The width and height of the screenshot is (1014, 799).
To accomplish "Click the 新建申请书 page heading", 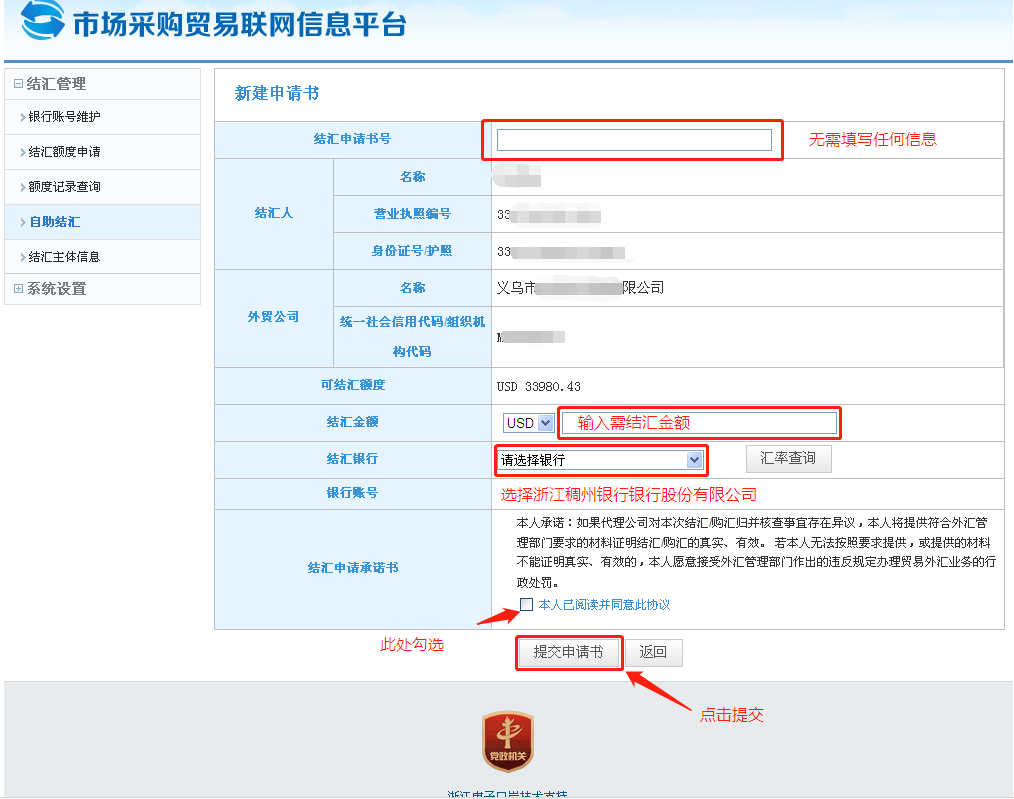I will pos(277,94).
